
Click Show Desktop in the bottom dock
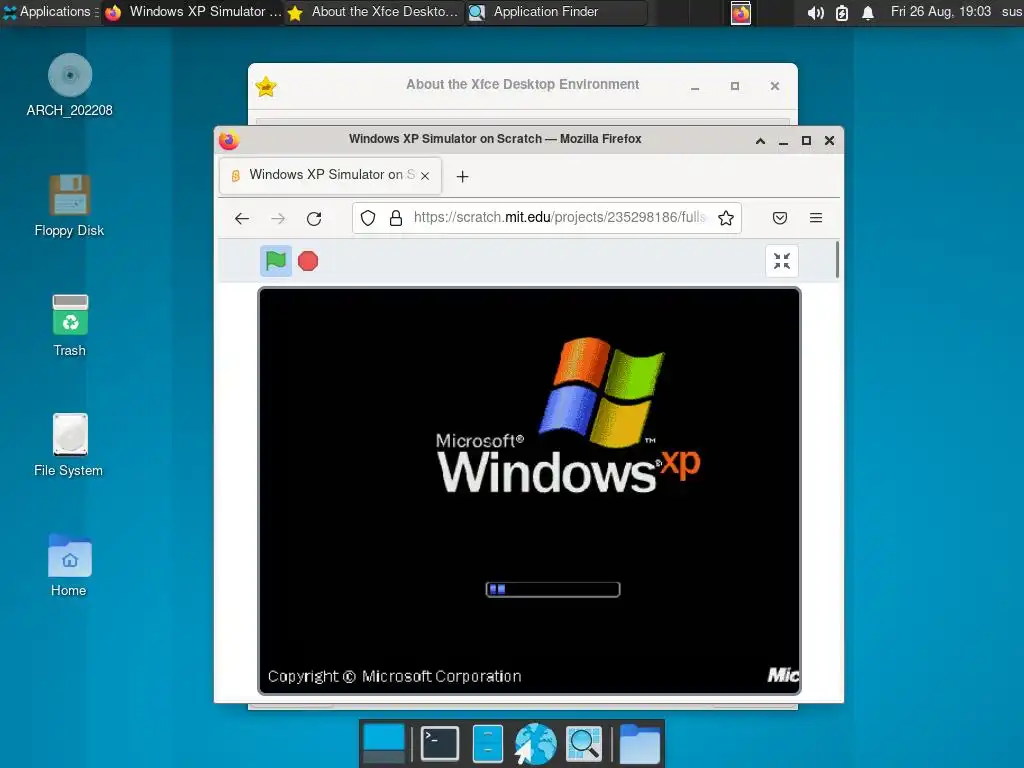click(383, 743)
